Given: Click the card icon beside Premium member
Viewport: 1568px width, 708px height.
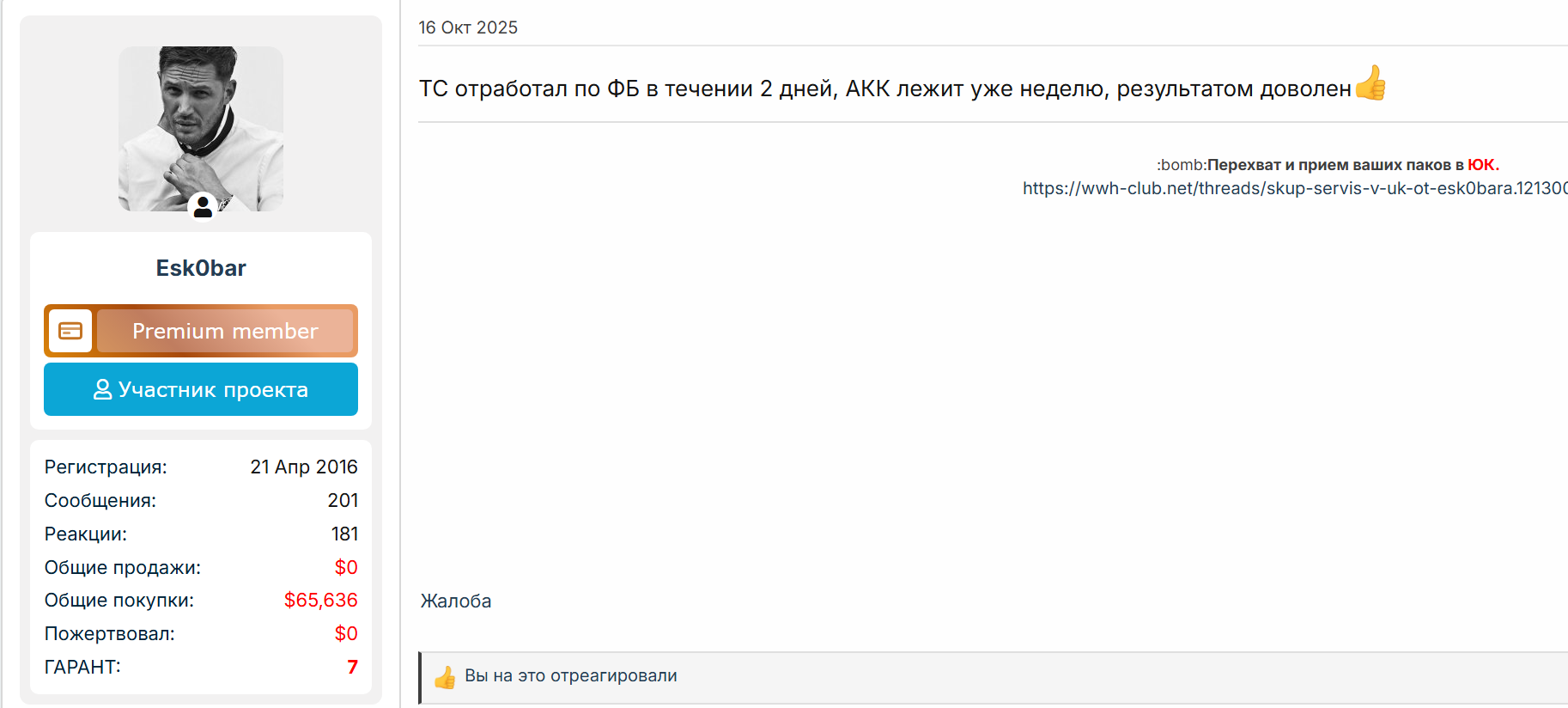Looking at the screenshot, I should pyautogui.click(x=70, y=331).
